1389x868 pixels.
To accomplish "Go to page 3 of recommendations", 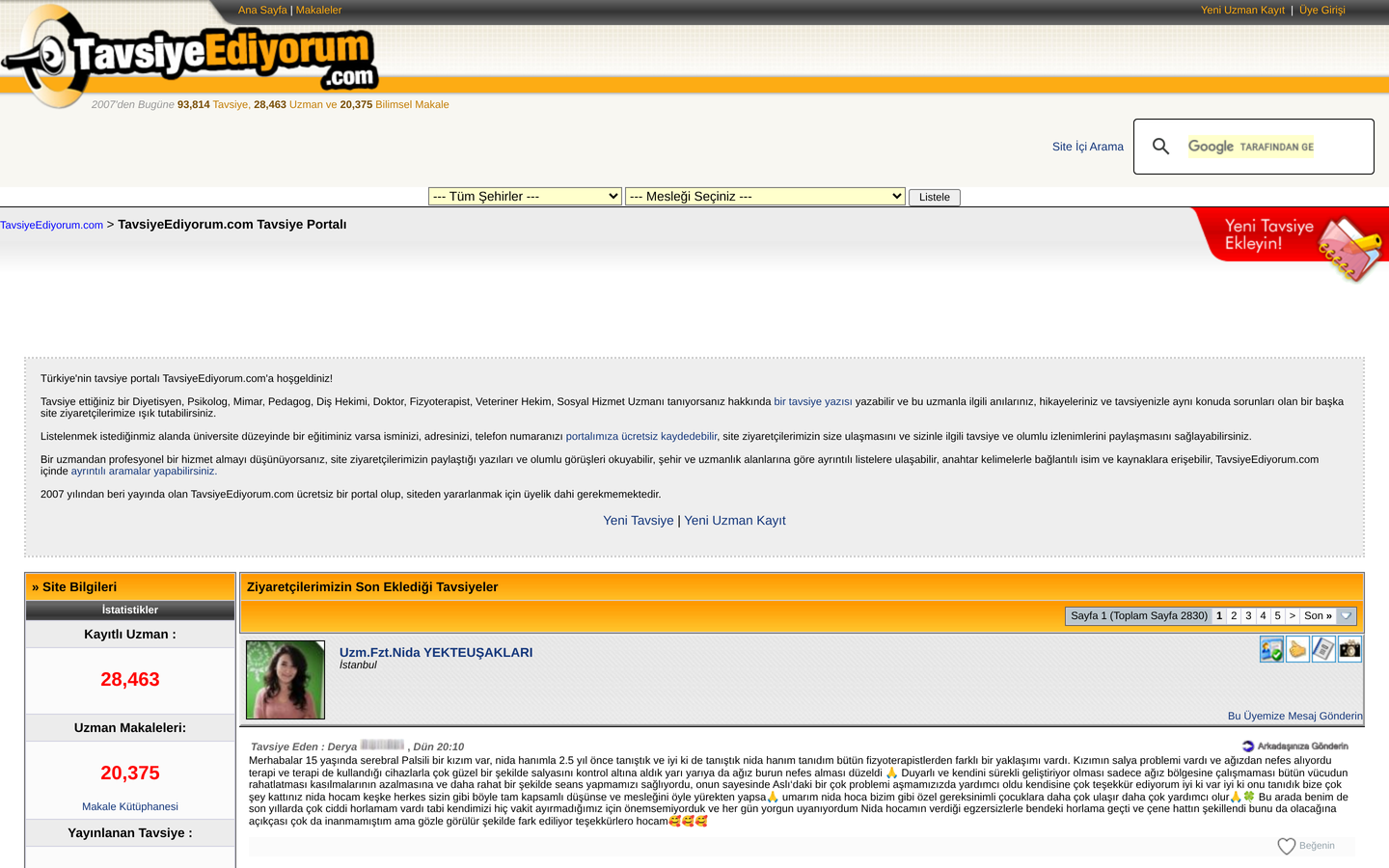I will 1248,615.
